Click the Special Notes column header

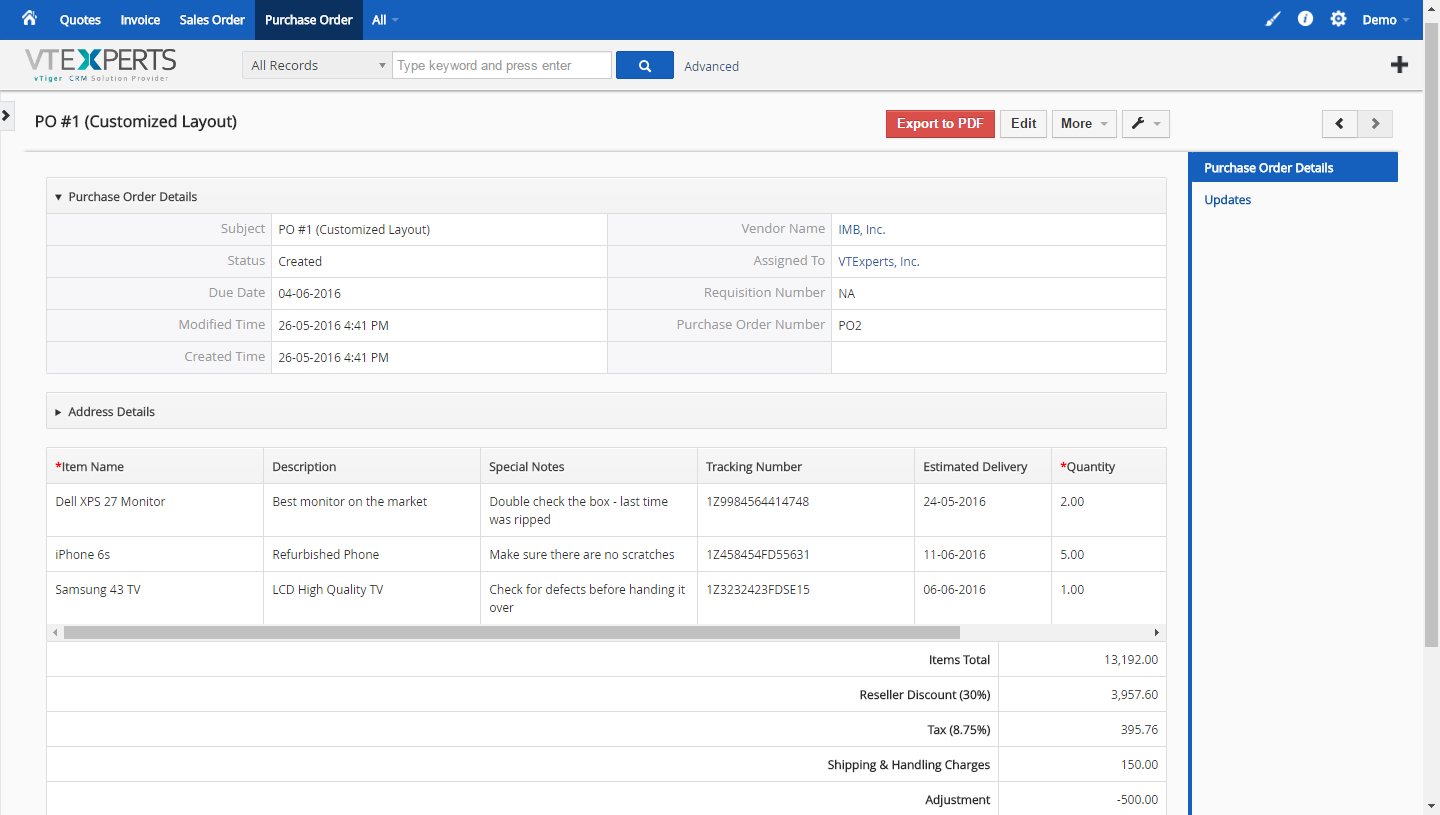click(589, 467)
